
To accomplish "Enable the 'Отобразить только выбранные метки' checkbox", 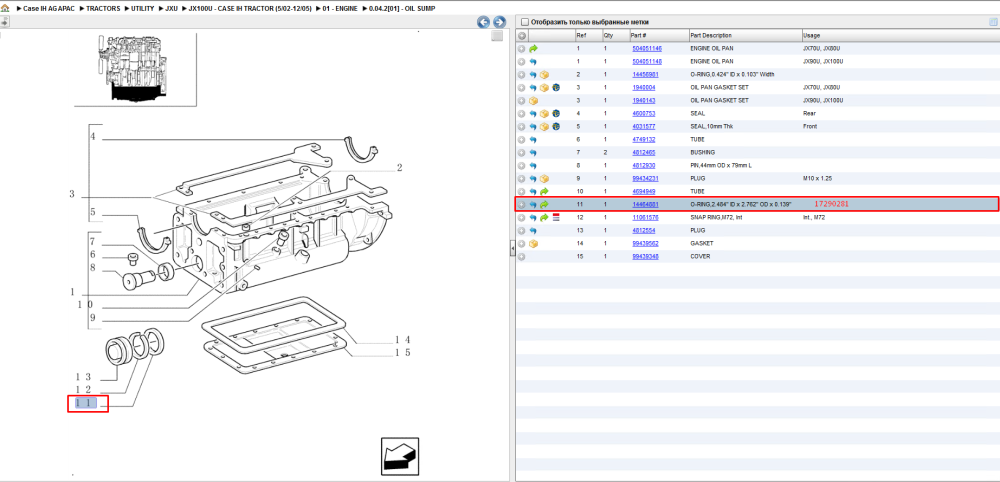I will pyautogui.click(x=525, y=22).
